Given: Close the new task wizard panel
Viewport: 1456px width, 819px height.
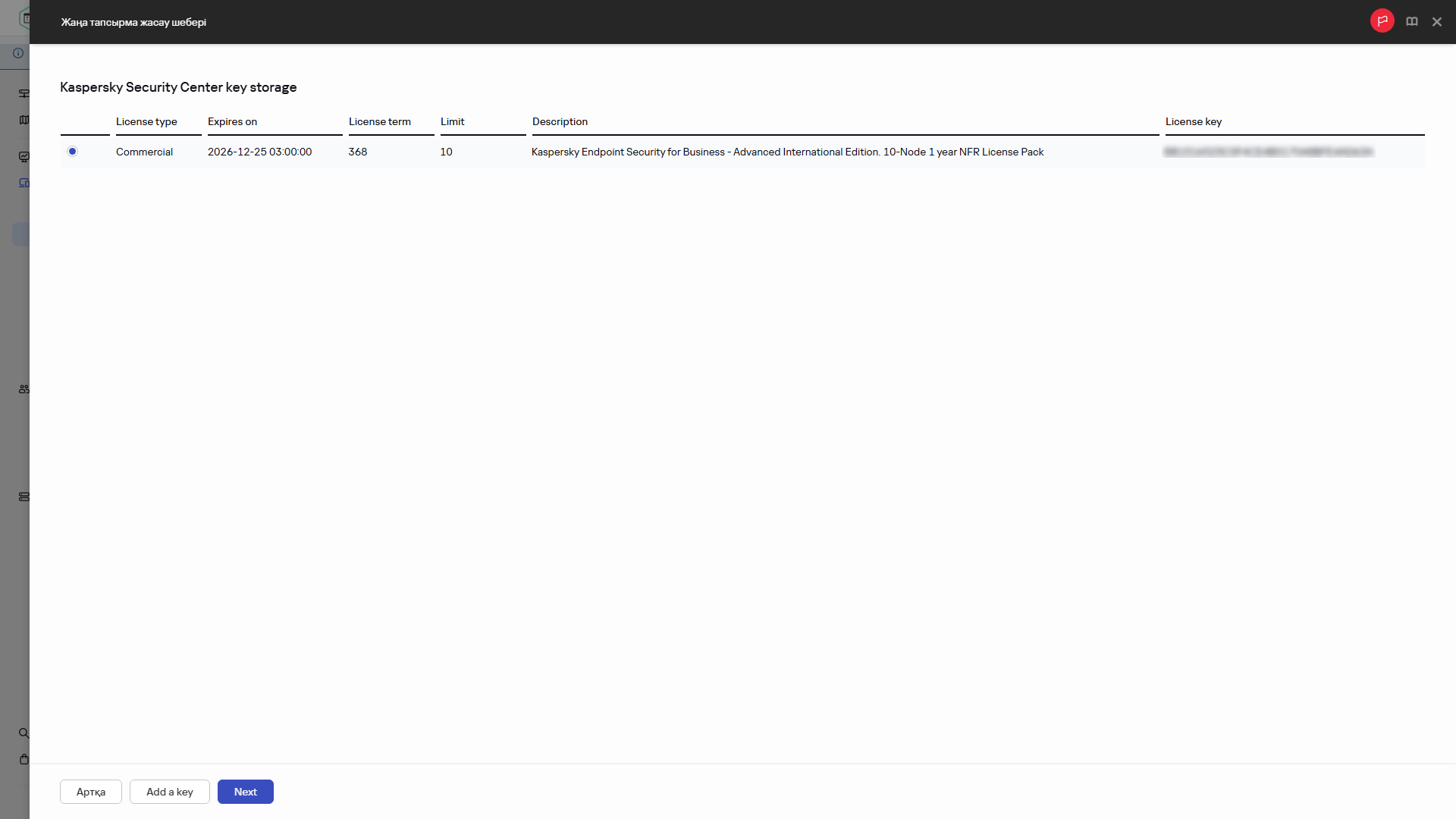Looking at the screenshot, I should pyautogui.click(x=1436, y=22).
